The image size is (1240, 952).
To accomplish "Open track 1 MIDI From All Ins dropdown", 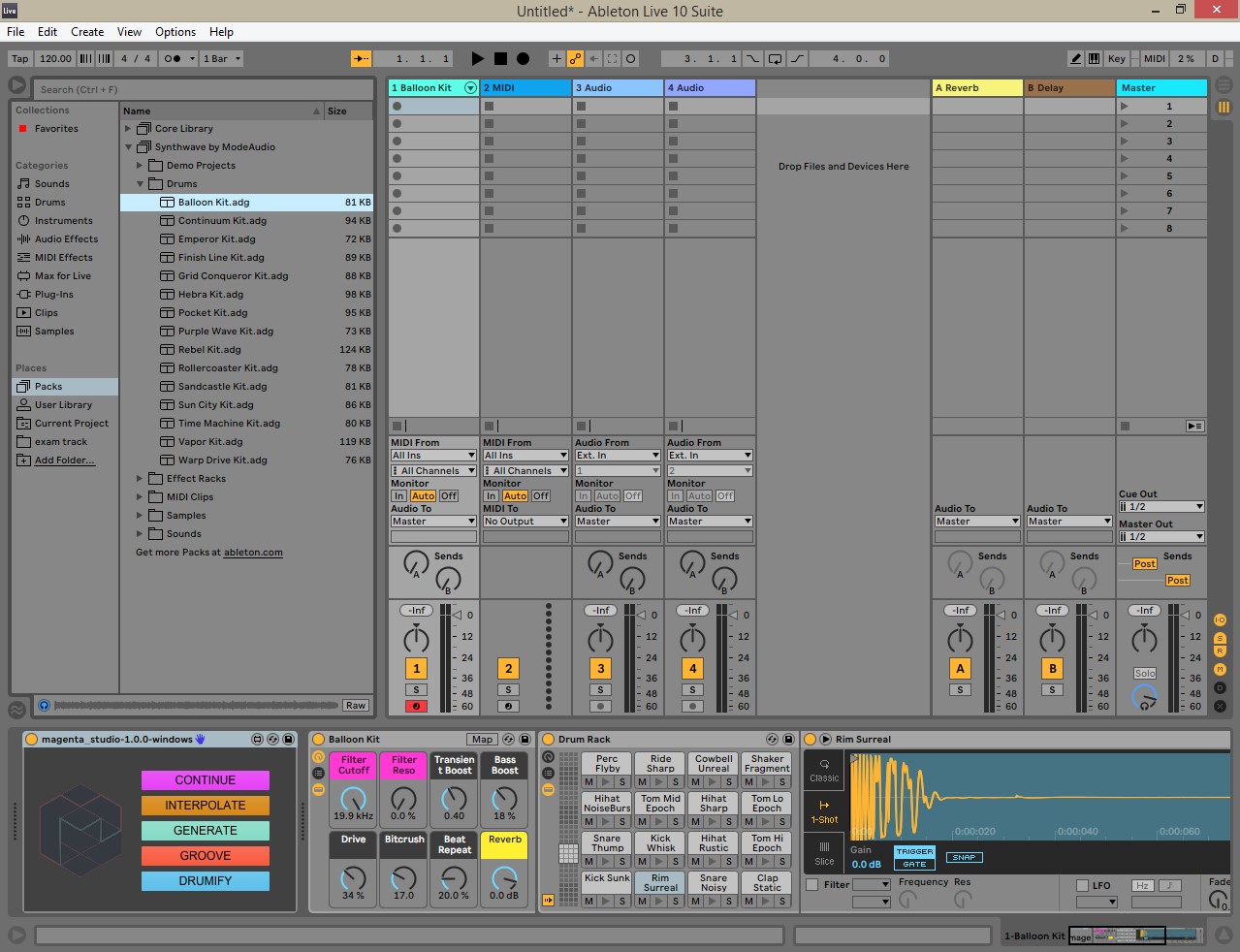I will click(433, 456).
